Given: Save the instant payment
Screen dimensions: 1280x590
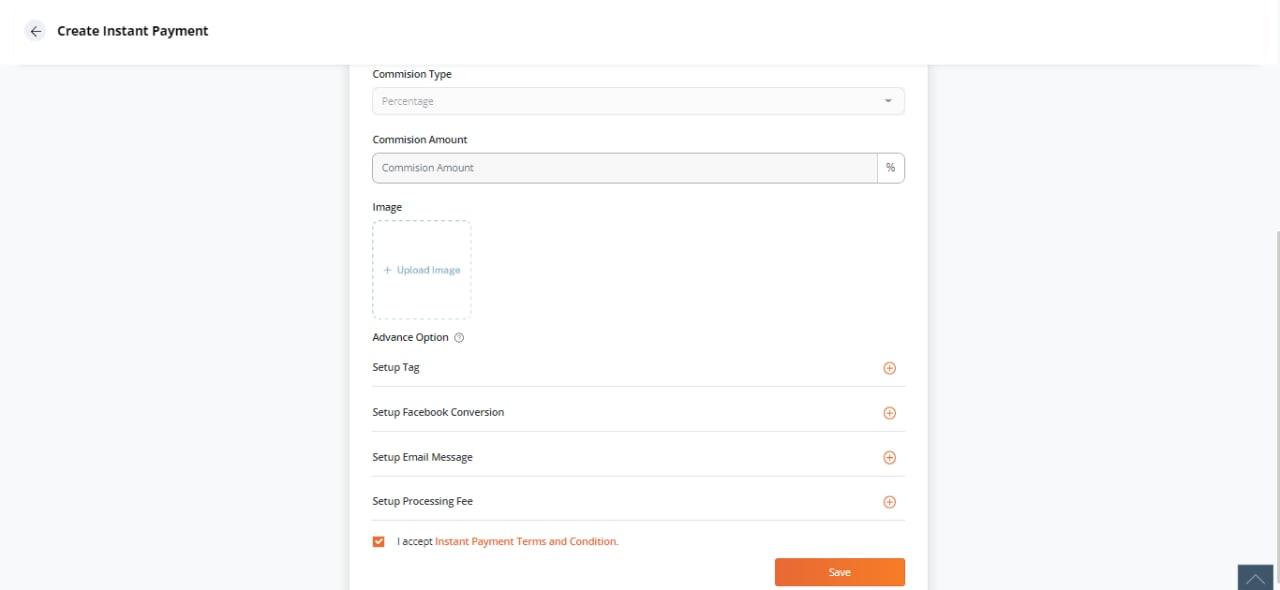Looking at the screenshot, I should pos(840,572).
